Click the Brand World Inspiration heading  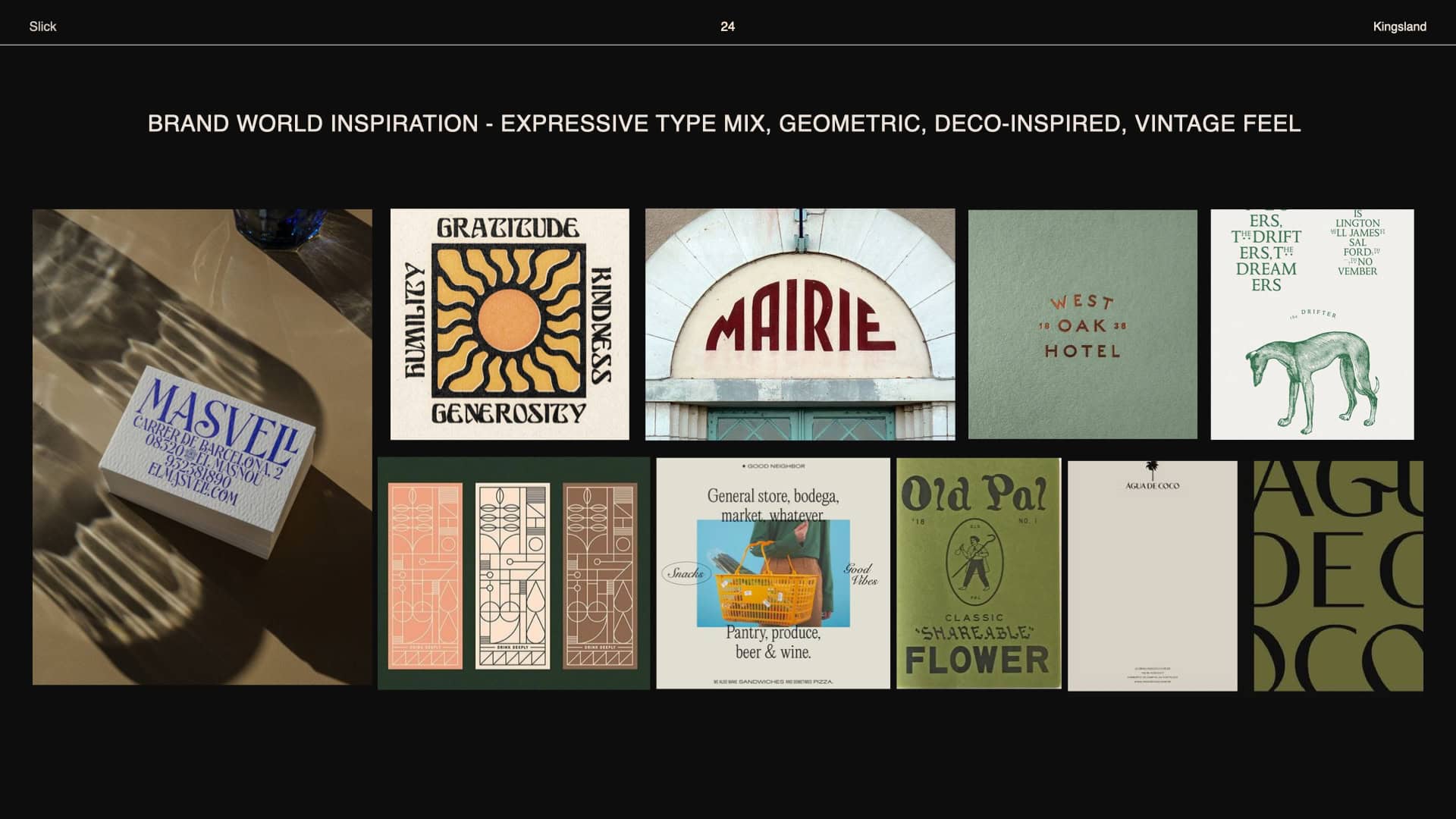pyautogui.click(x=723, y=124)
